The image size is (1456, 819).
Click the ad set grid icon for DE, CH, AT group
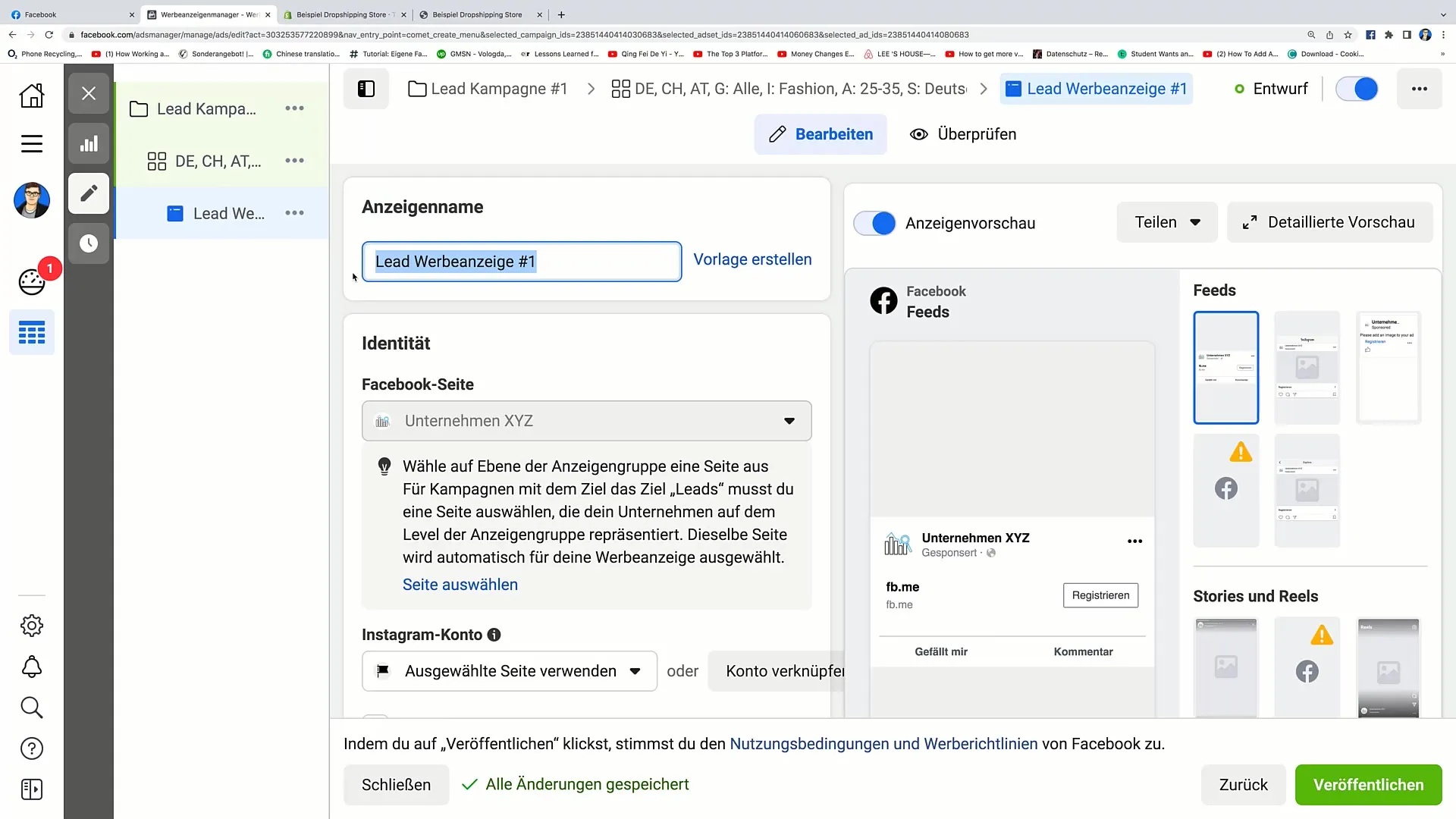point(156,160)
